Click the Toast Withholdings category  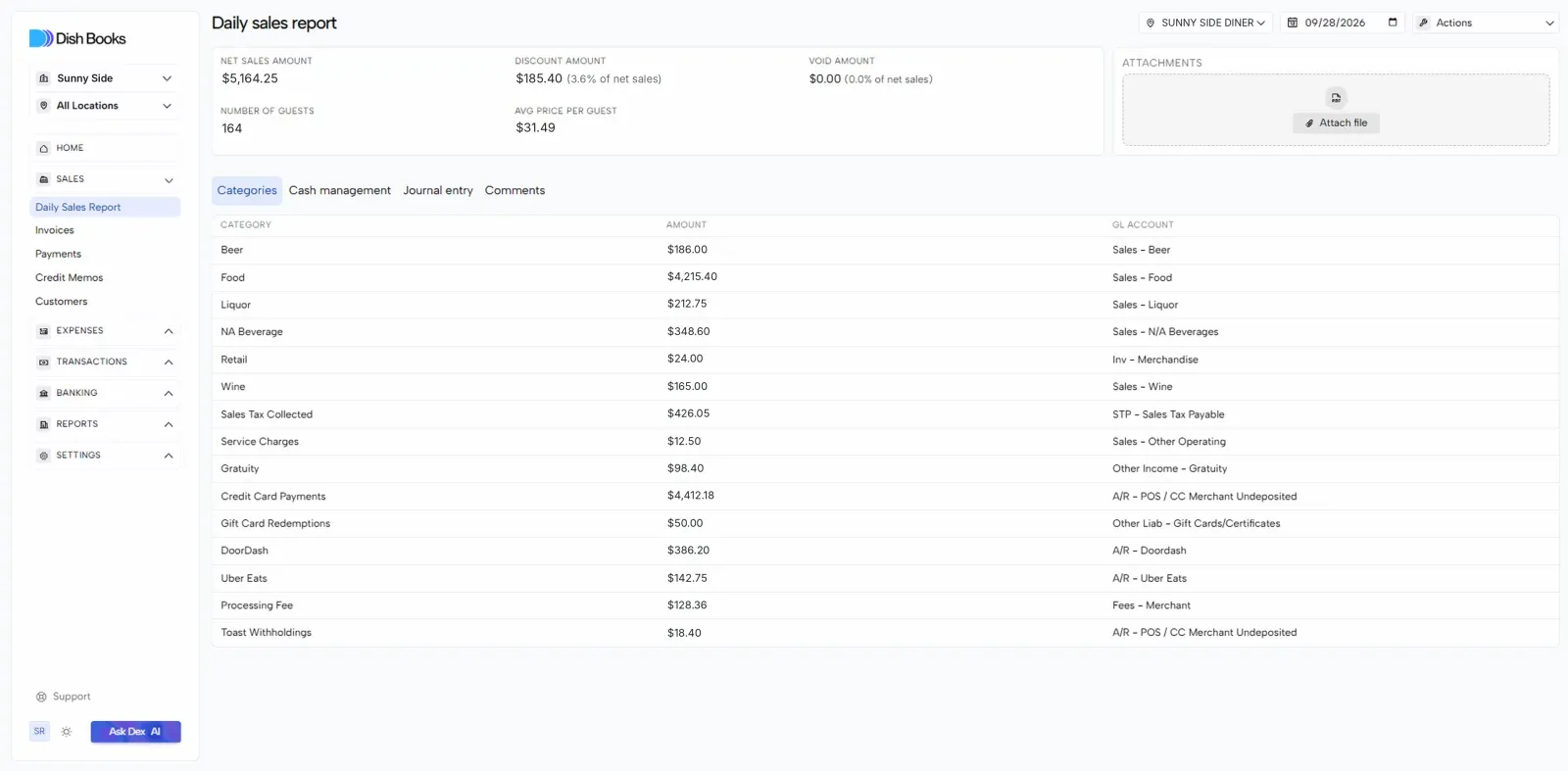(266, 633)
